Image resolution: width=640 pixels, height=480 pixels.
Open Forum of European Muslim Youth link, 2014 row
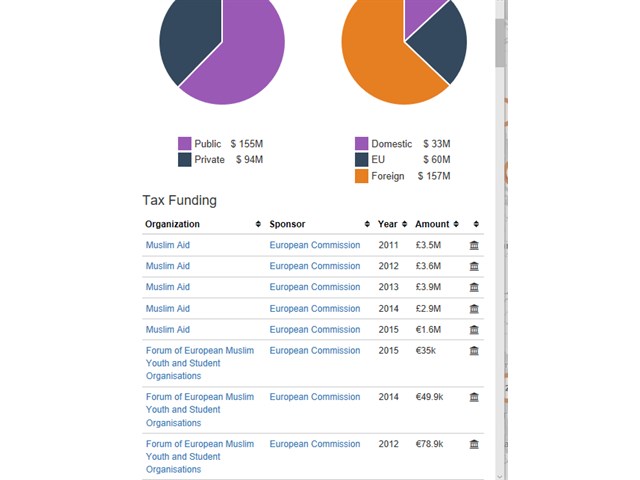200,410
